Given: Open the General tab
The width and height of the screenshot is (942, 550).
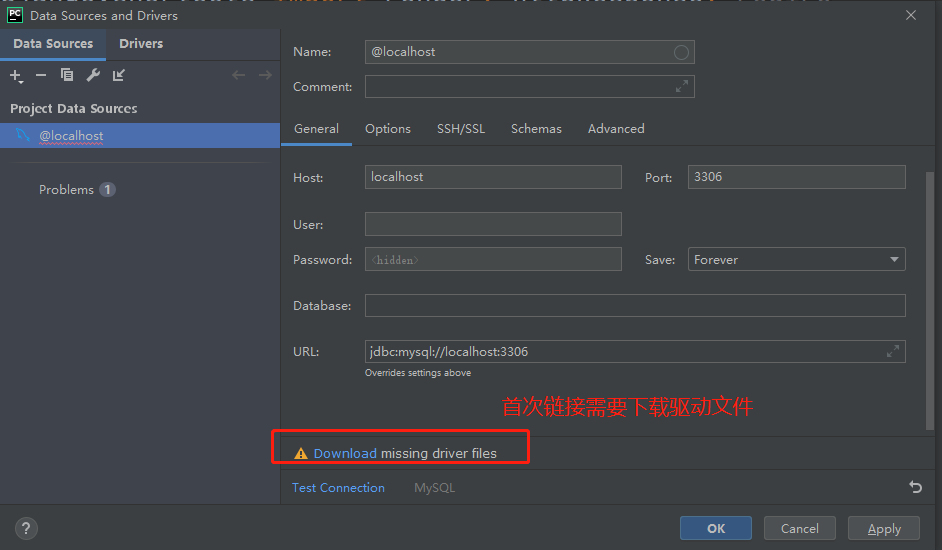Looking at the screenshot, I should tap(316, 129).
